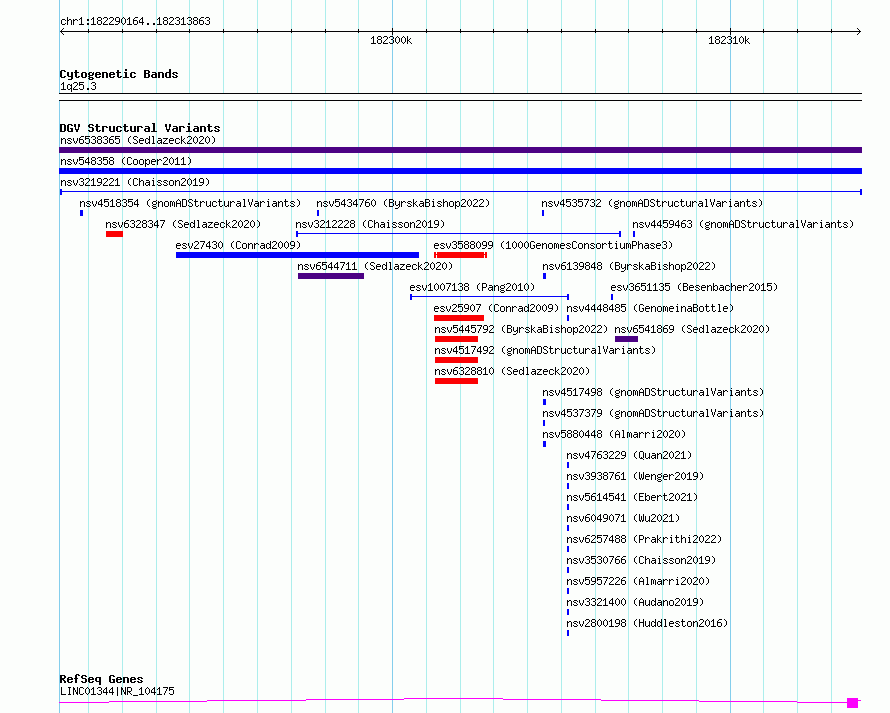
Task: Open nsv4517492 gnomAD variant label
Action: pyautogui.click(x=545, y=350)
